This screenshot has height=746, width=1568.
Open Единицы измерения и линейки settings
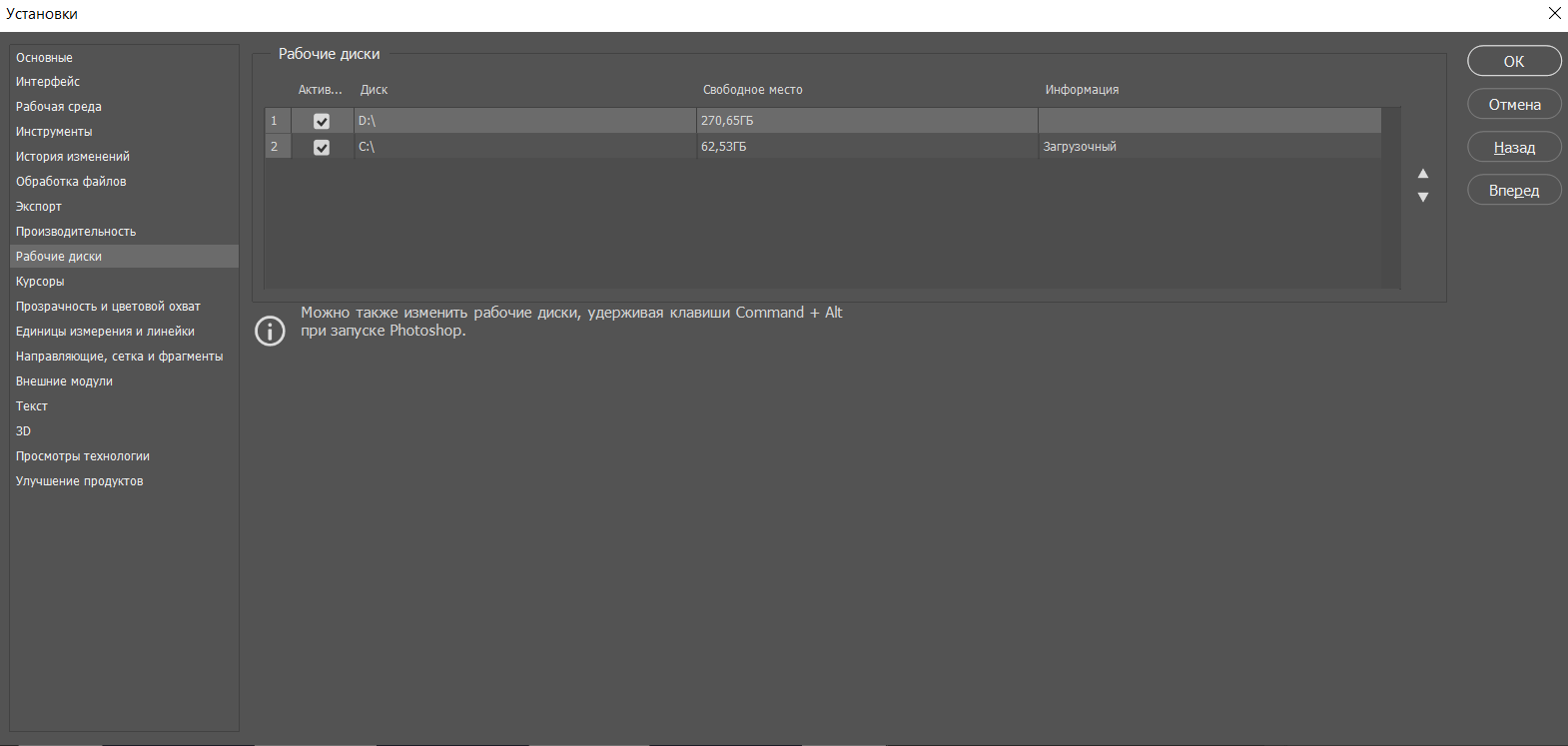click(125, 332)
